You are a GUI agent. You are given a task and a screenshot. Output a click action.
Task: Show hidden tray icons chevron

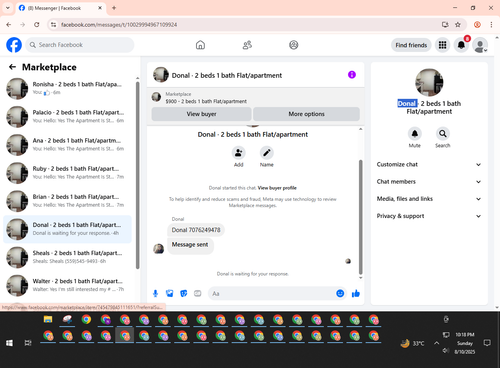click(436, 343)
